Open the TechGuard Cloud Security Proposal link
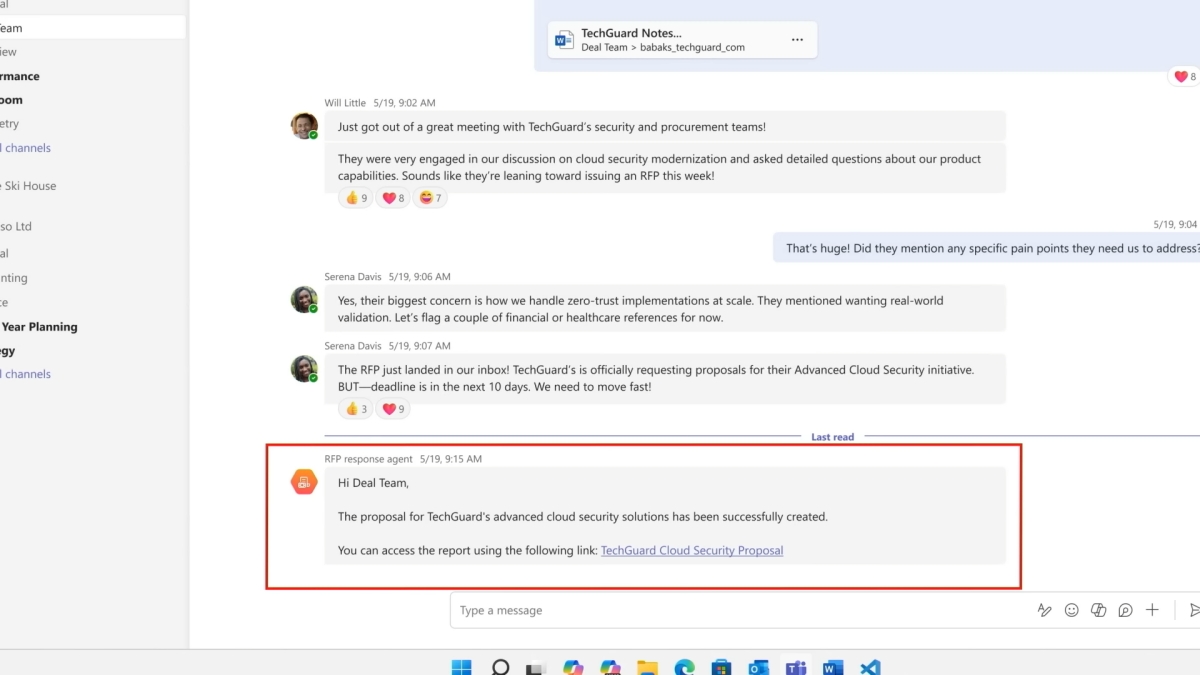 point(692,550)
